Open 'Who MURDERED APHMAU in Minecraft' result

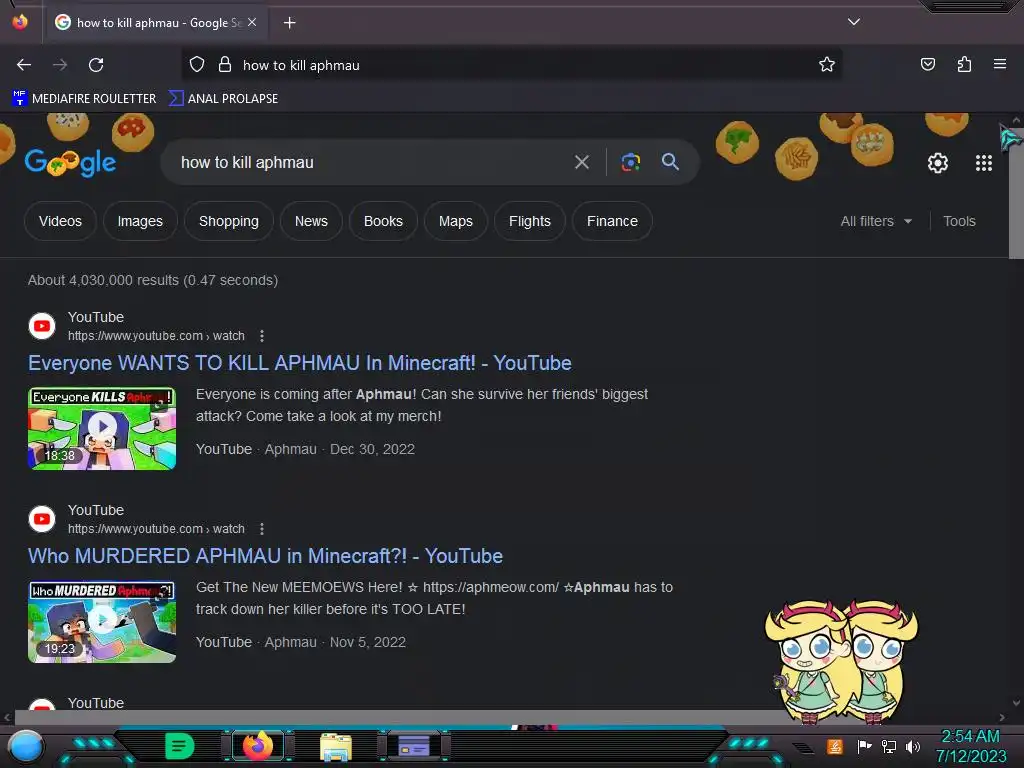pyautogui.click(x=265, y=556)
